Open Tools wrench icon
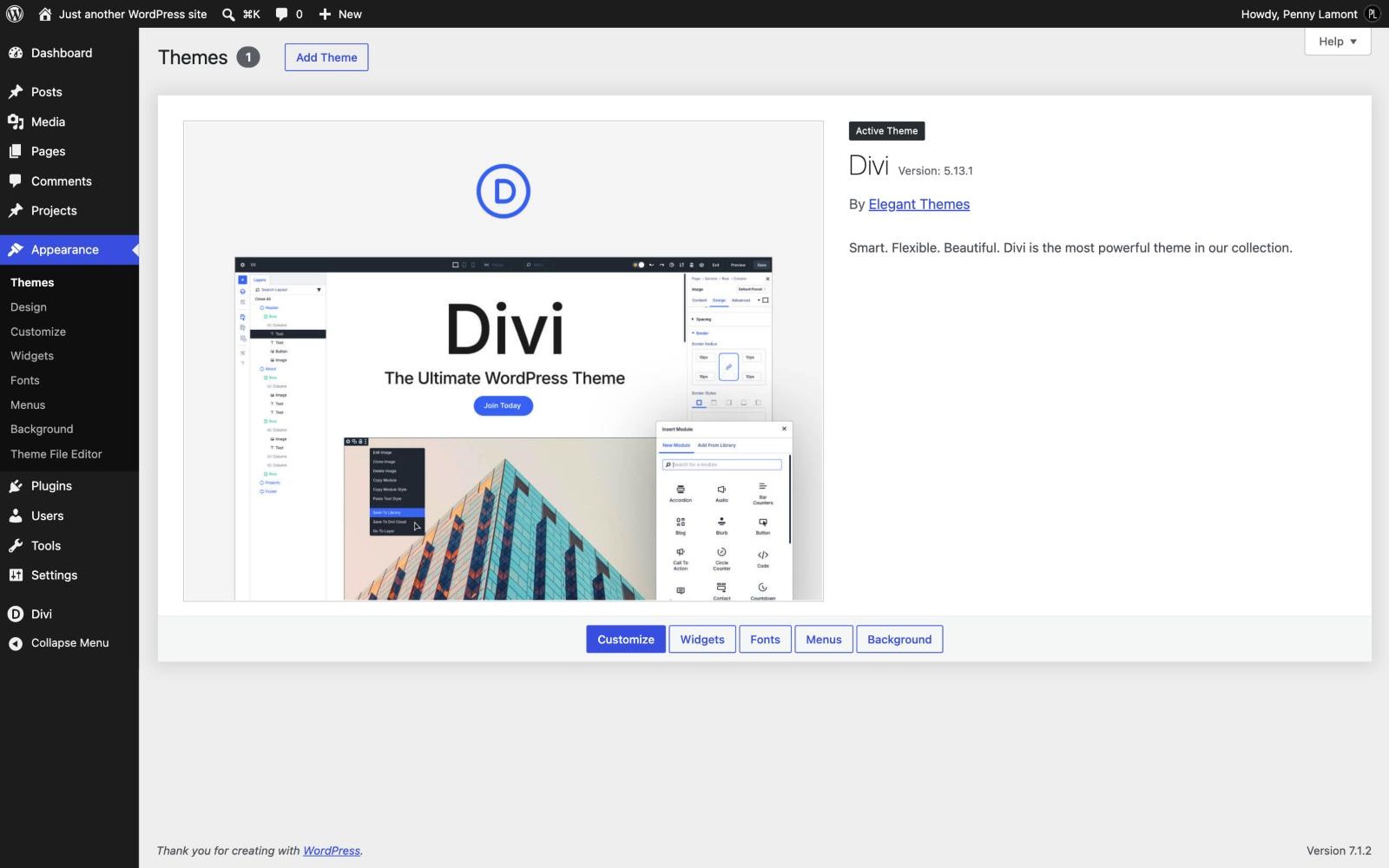Screen dimensions: 1389x868 16,546
